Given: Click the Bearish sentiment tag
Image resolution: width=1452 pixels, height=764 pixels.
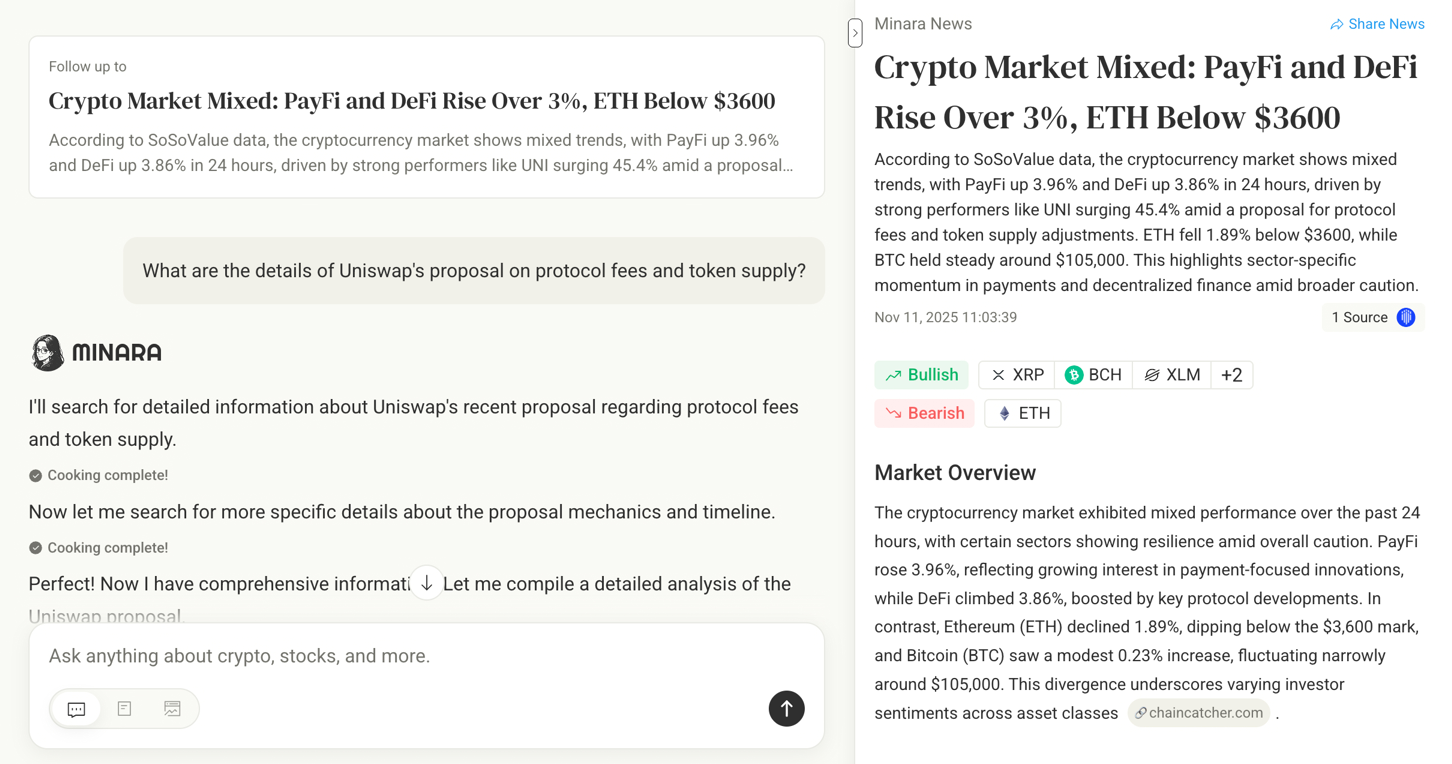Looking at the screenshot, I should pyautogui.click(x=924, y=414).
